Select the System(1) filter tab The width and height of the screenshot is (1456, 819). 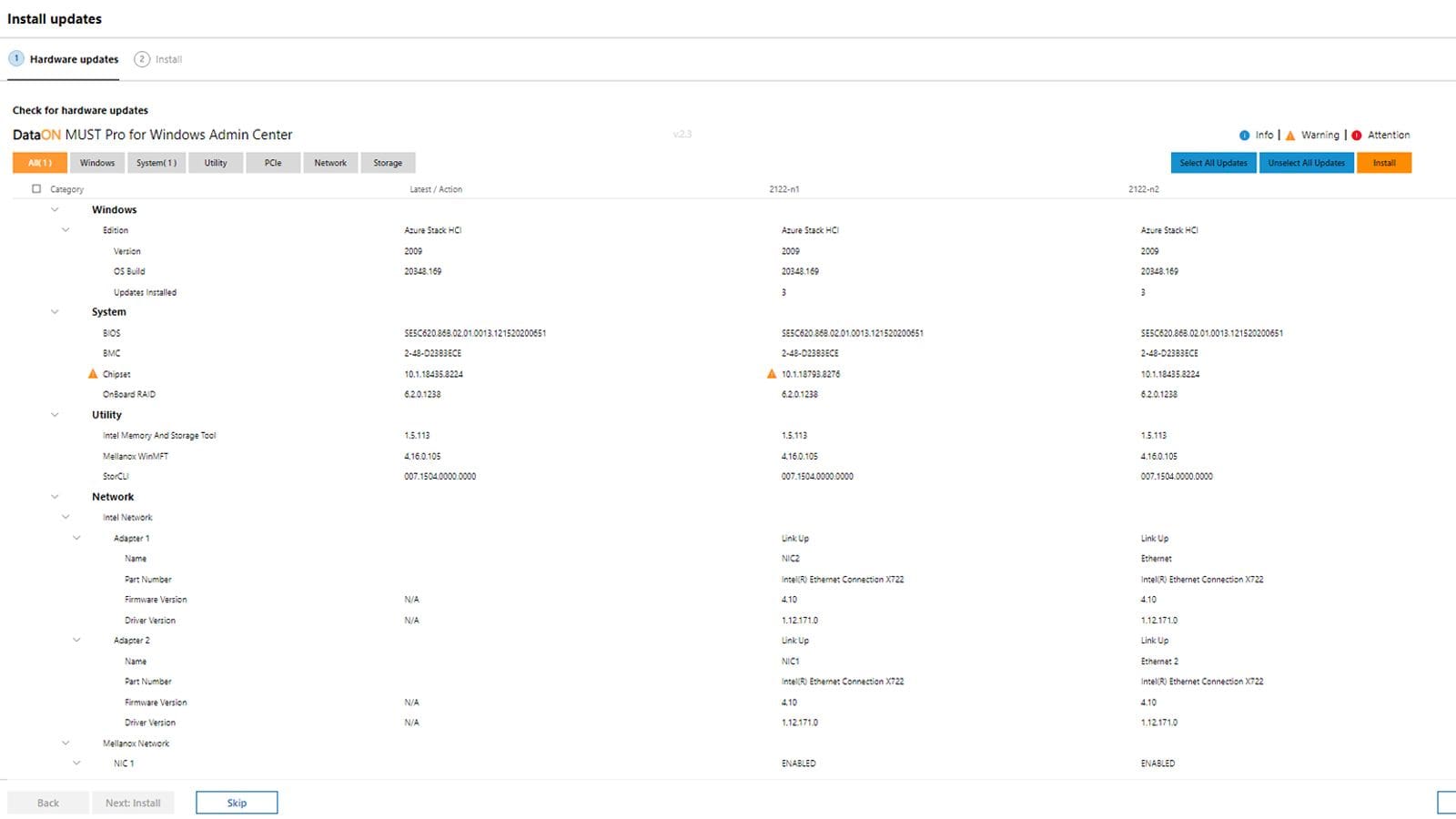(157, 163)
